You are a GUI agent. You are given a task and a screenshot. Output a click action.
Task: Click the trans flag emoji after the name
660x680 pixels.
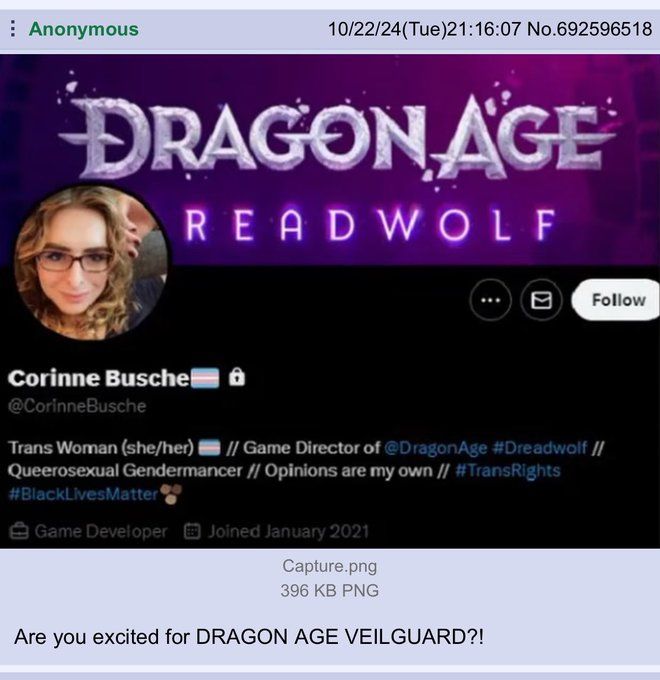[x=205, y=378]
